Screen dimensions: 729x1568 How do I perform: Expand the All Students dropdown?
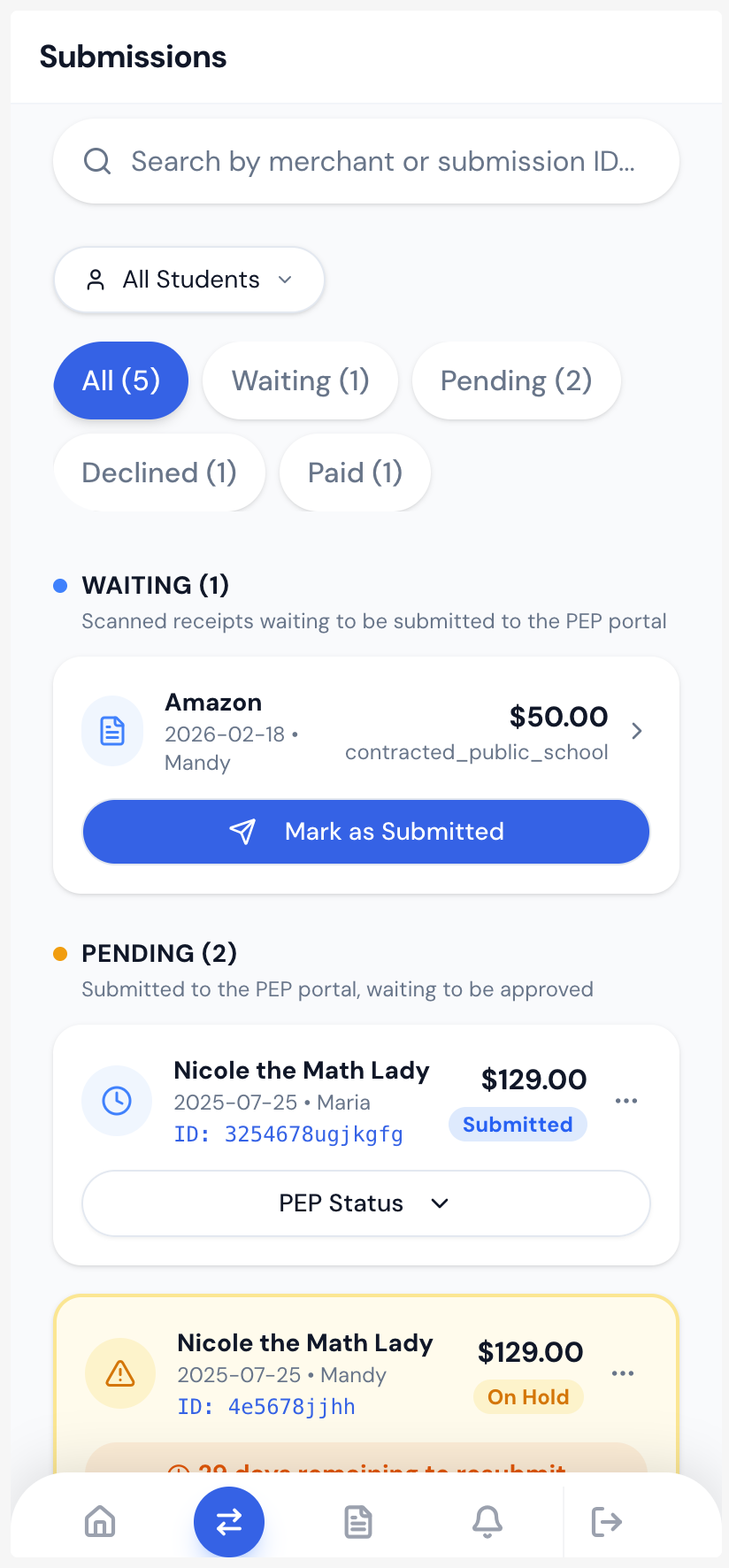pyautogui.click(x=189, y=280)
